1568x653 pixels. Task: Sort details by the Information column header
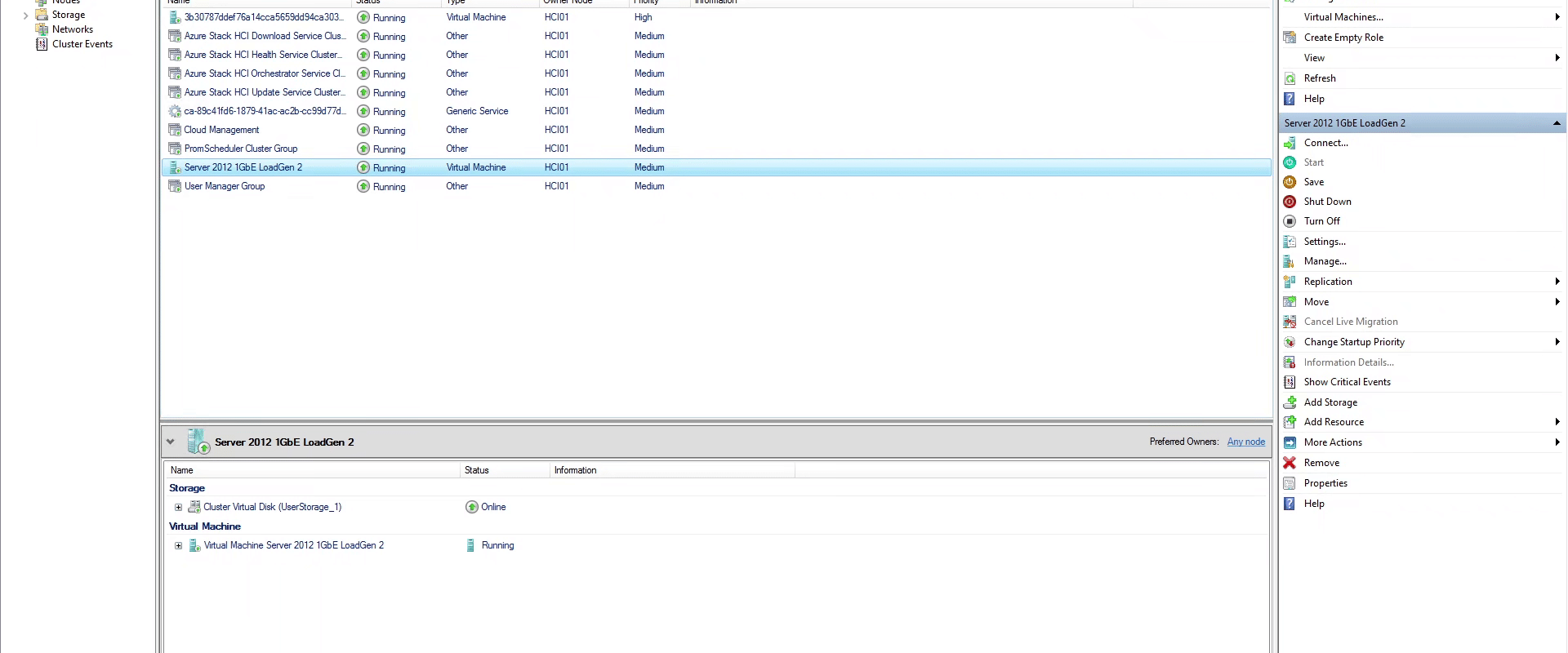672,470
